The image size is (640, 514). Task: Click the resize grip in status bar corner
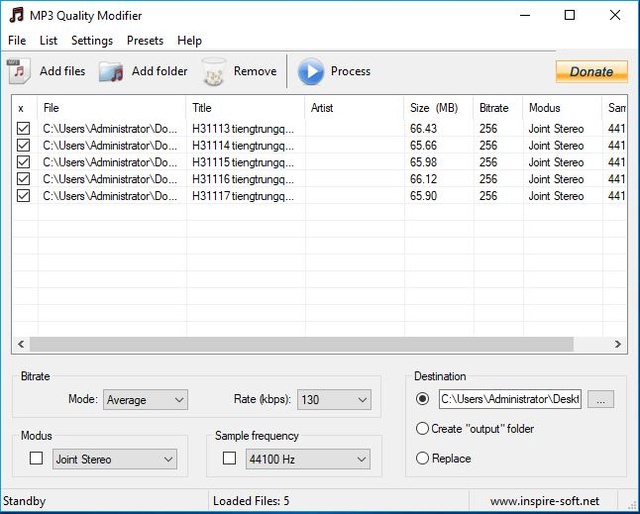tap(633, 505)
